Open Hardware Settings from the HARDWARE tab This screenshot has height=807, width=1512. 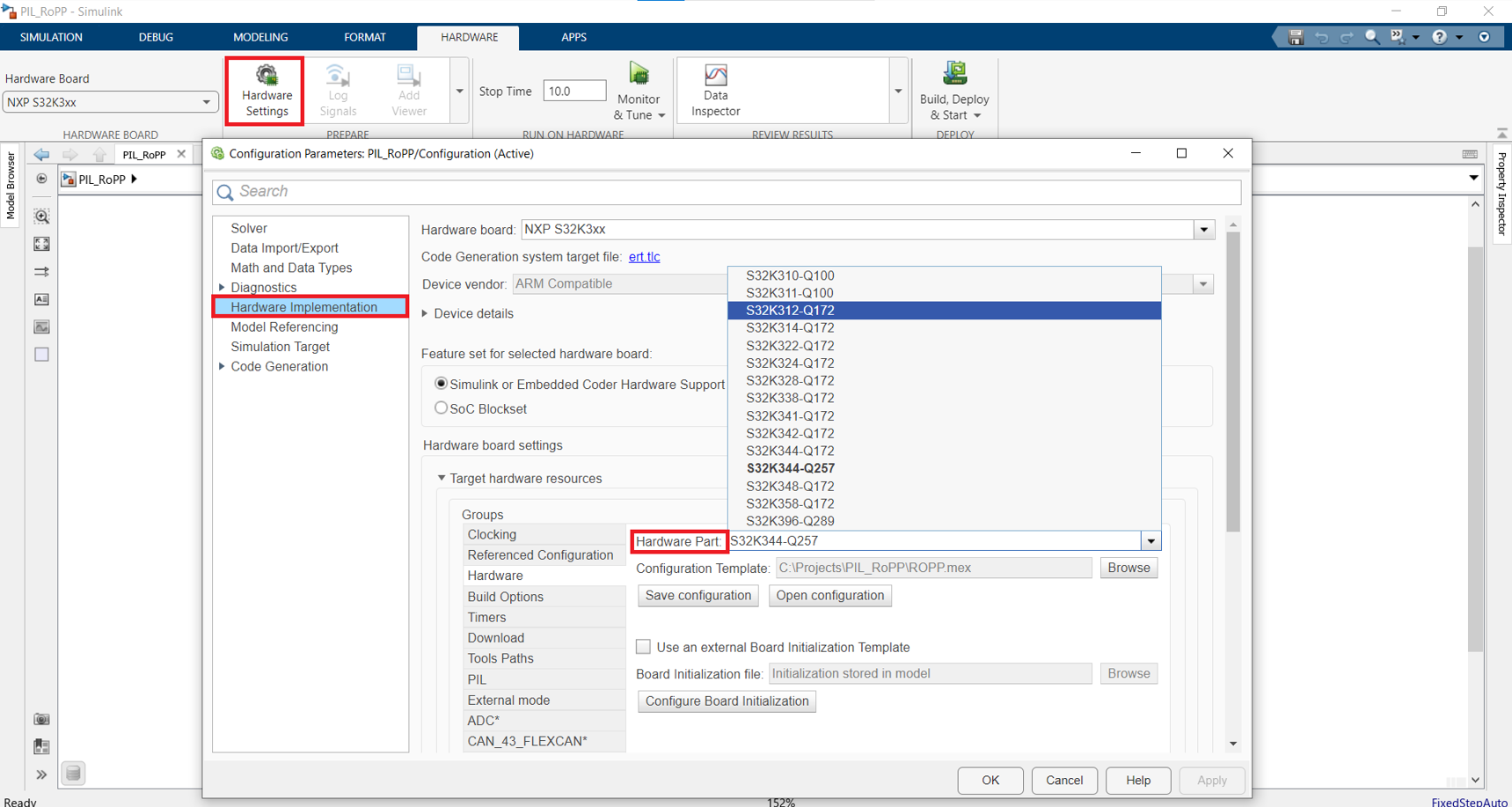264,91
